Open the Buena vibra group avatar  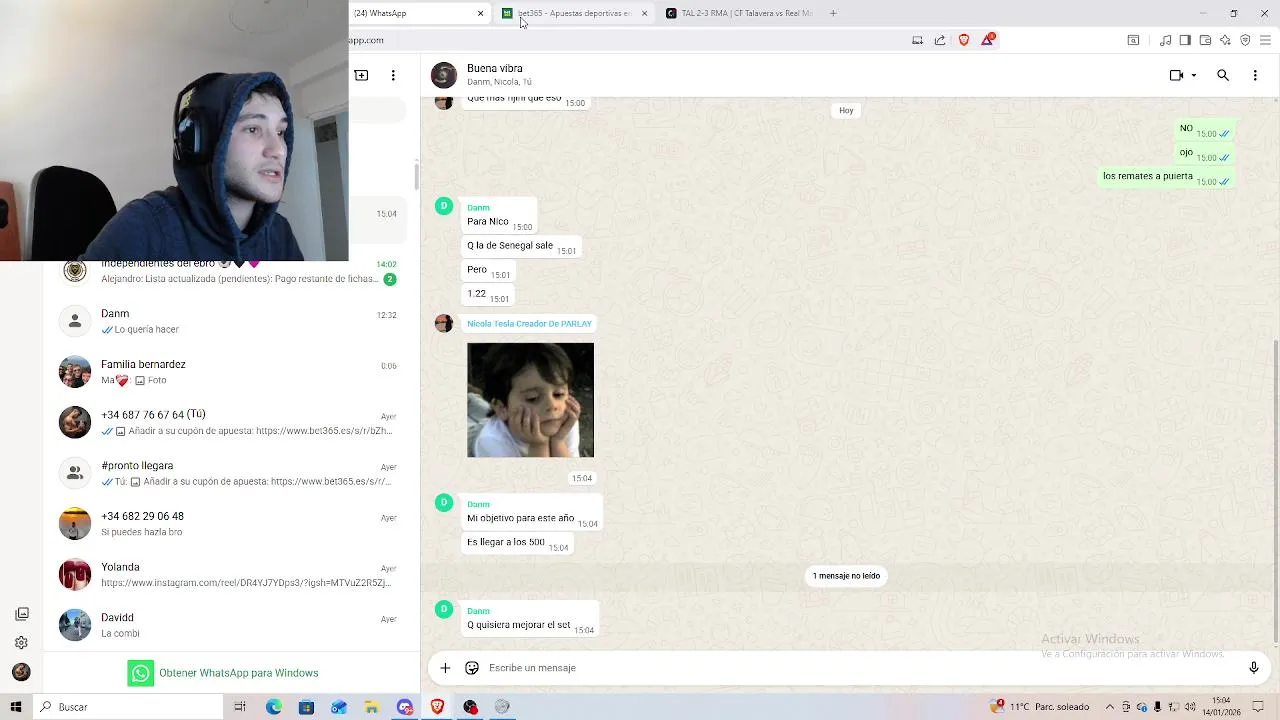click(x=444, y=75)
